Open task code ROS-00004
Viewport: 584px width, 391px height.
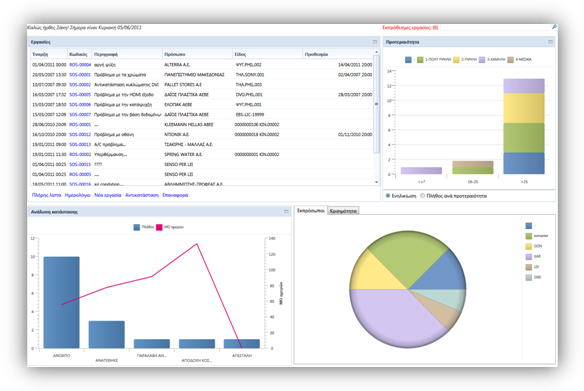[80, 65]
